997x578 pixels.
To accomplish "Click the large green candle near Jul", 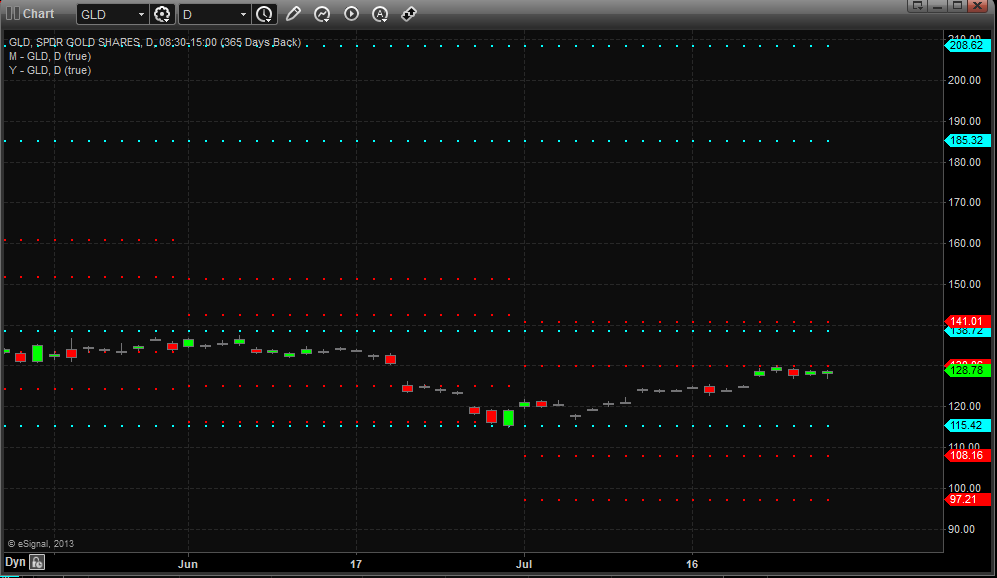I will point(508,418).
